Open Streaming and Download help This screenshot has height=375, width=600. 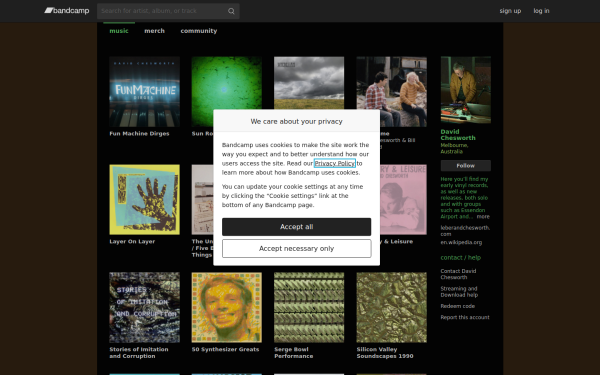tap(459, 292)
